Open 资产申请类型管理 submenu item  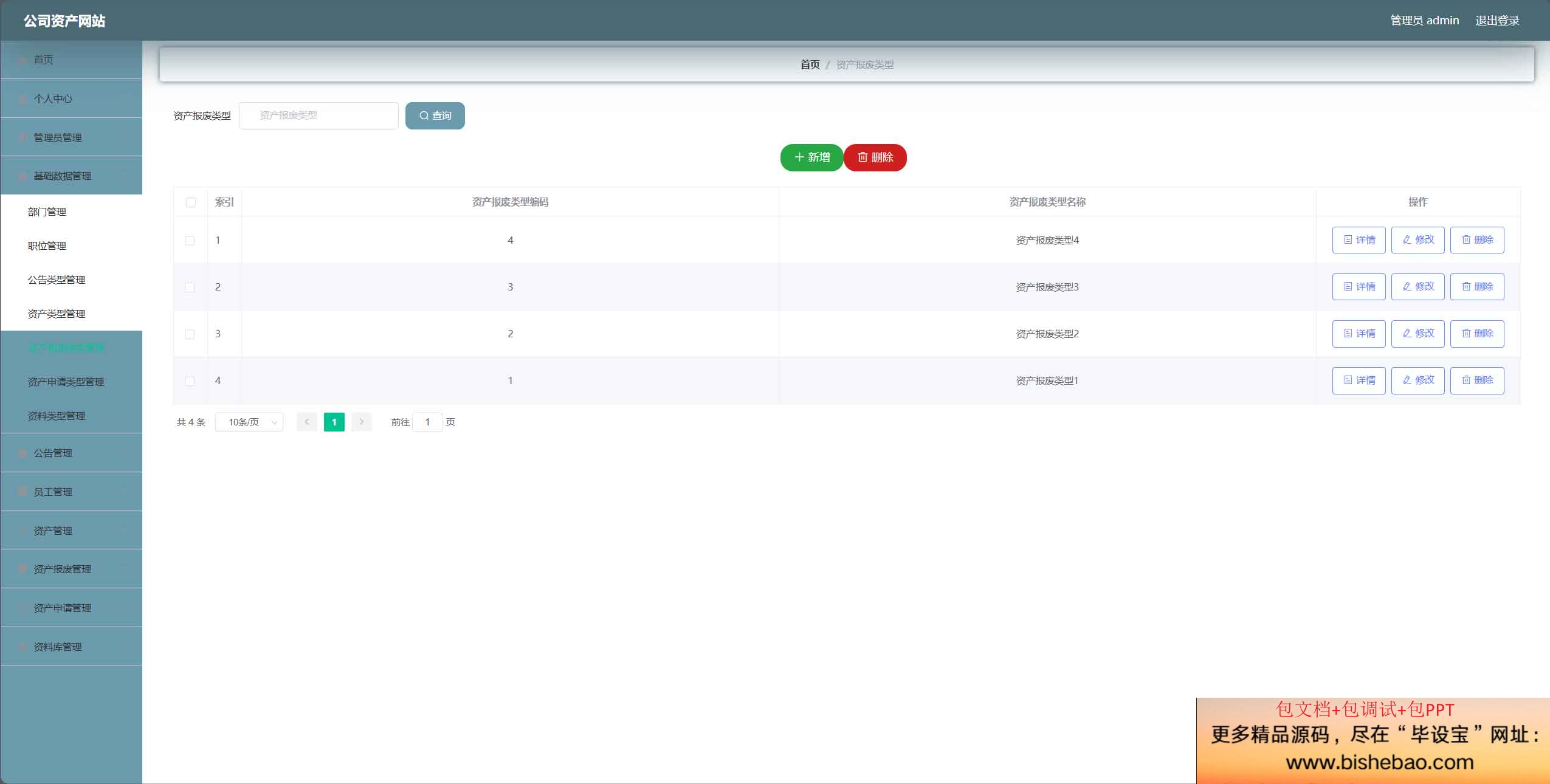tap(71, 382)
